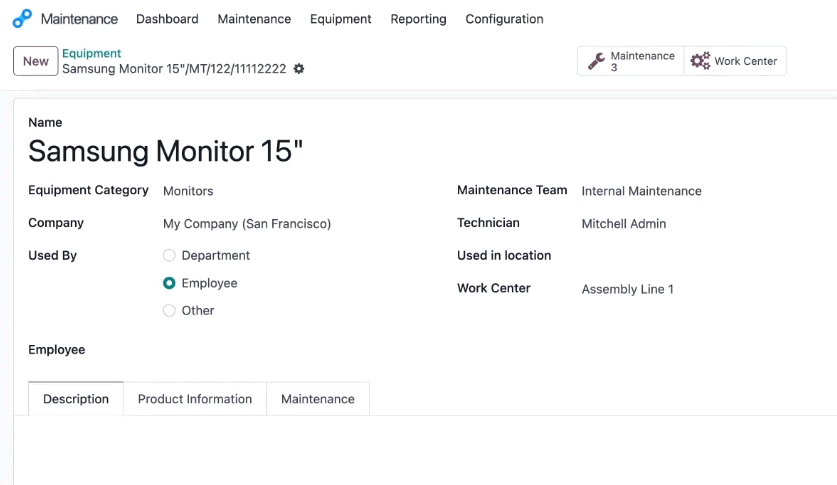Click the wrench Maintenance icon

(596, 61)
